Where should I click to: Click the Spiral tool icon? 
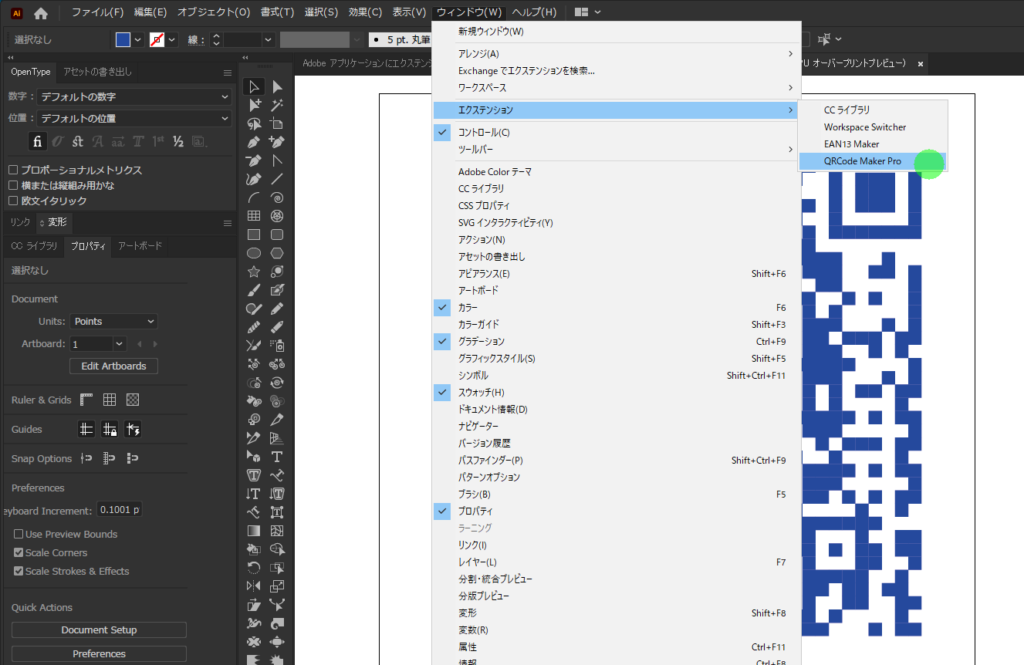(x=277, y=198)
